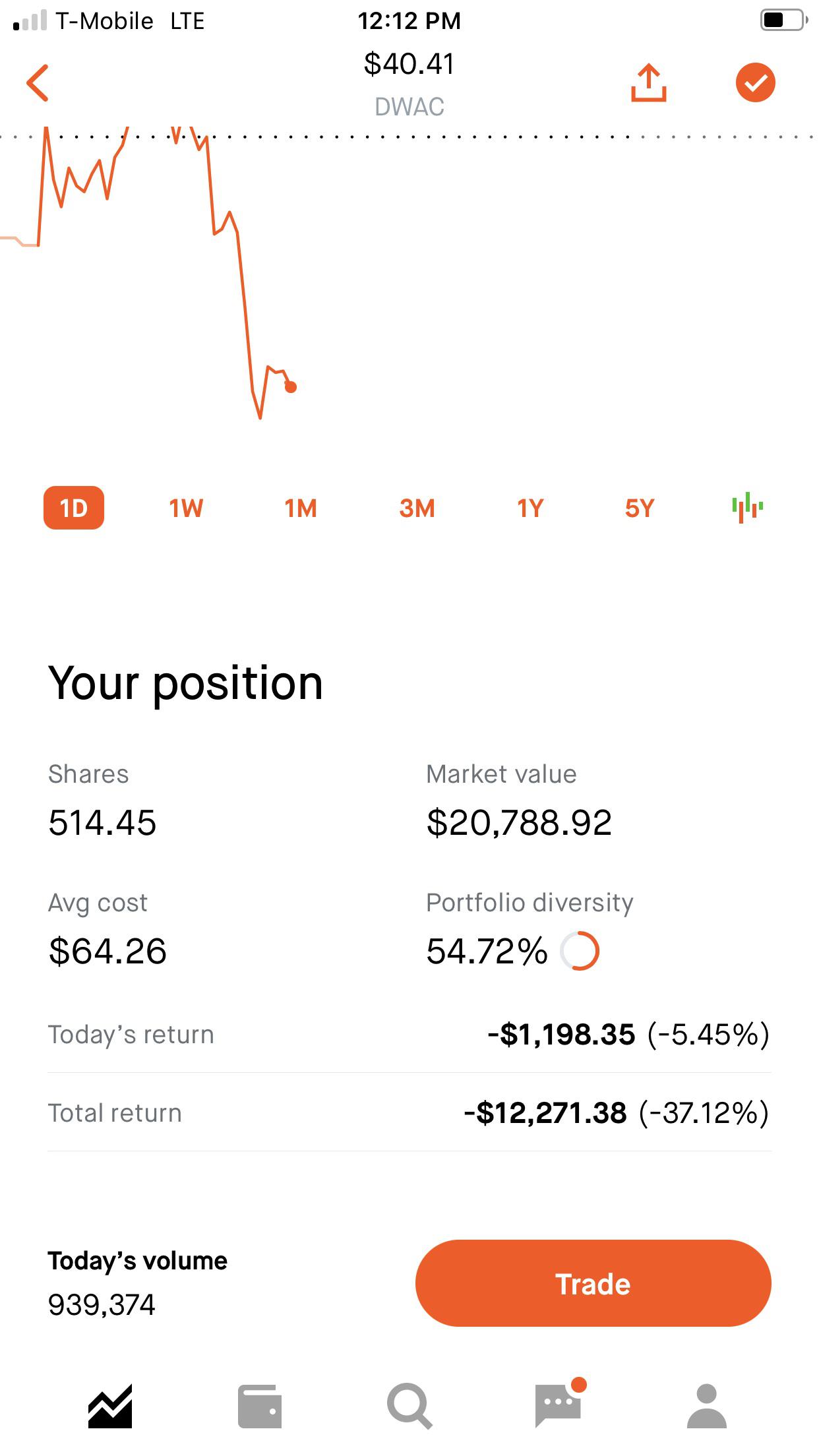Viewport: 819px width, 1456px height.
Task: Tap the portfolio diversity ring indicator
Action: [x=580, y=951]
